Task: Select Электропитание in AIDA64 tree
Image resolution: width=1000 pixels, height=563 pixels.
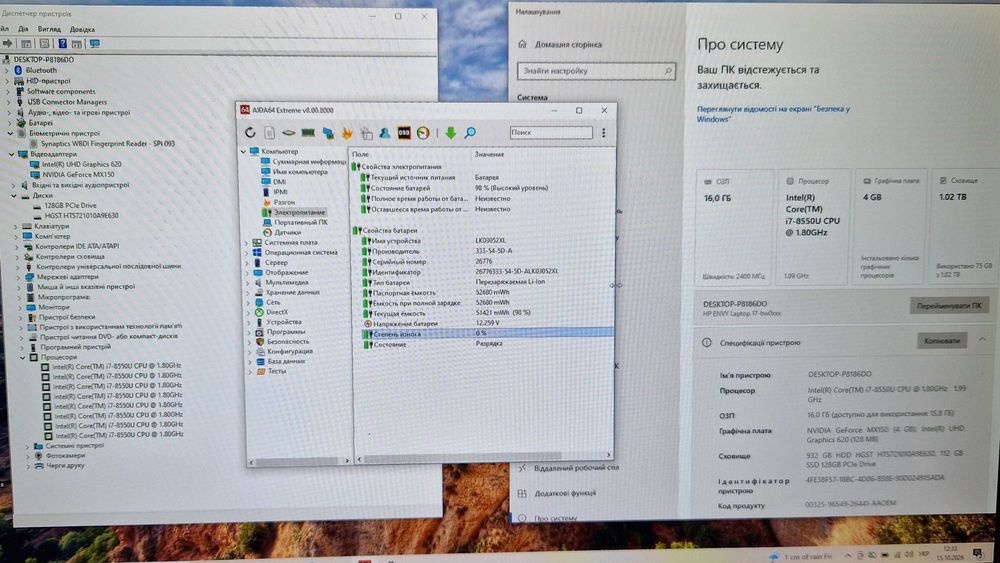Action: (299, 212)
